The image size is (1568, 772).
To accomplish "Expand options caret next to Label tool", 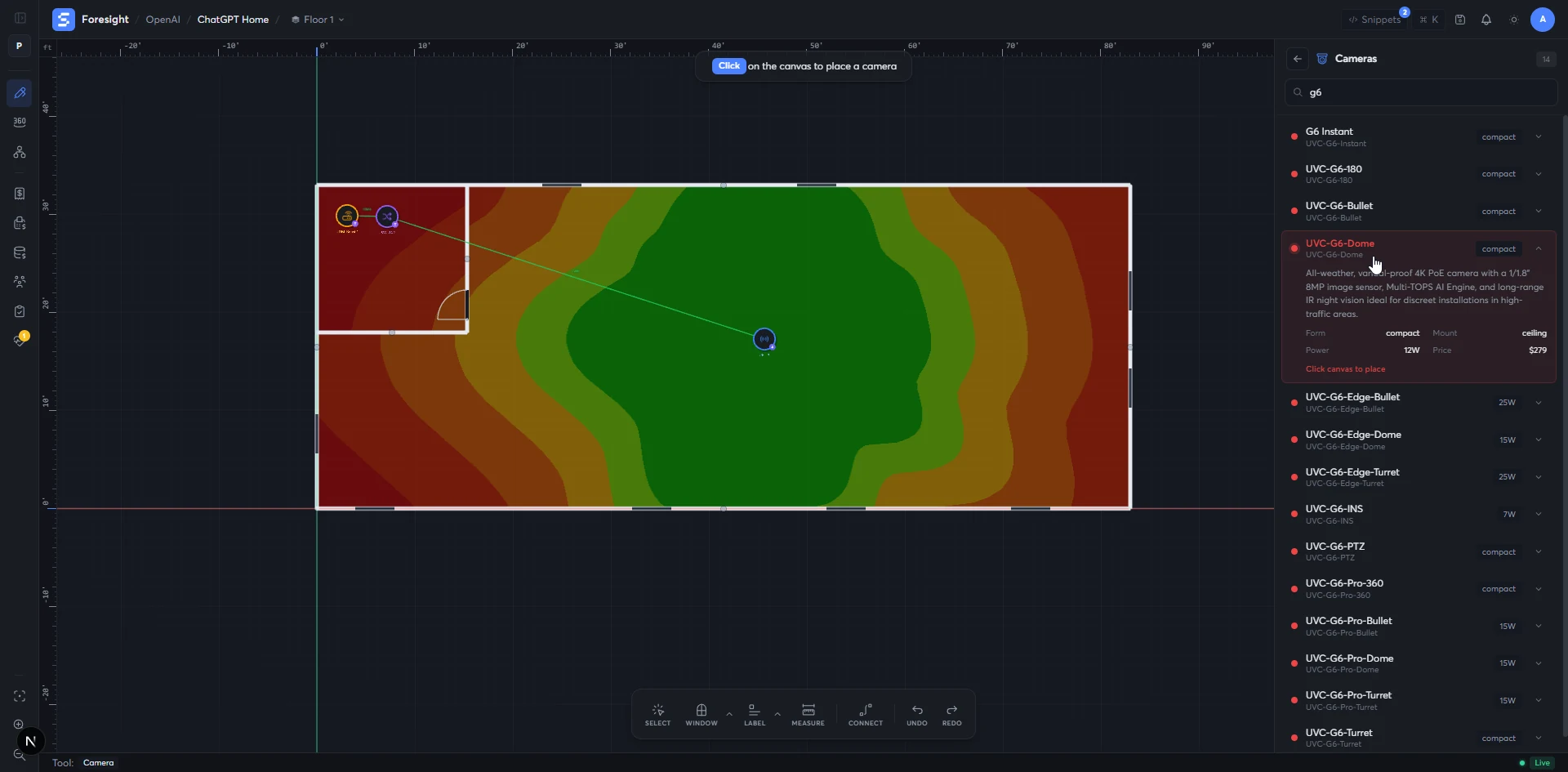I will point(777,714).
